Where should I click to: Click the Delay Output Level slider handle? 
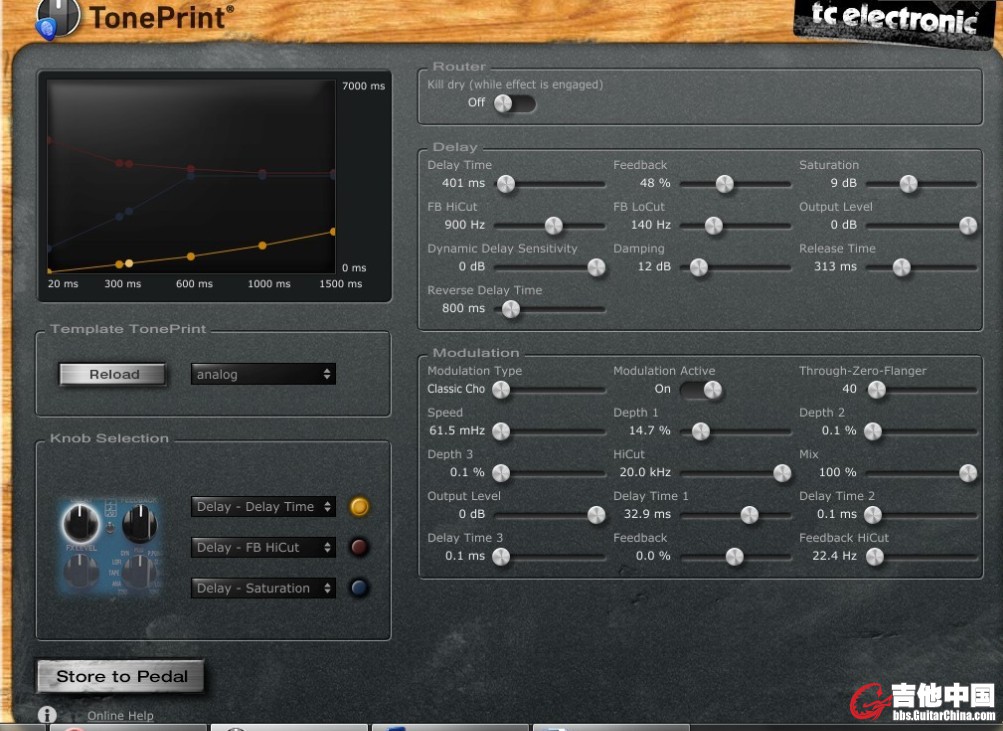(x=968, y=226)
